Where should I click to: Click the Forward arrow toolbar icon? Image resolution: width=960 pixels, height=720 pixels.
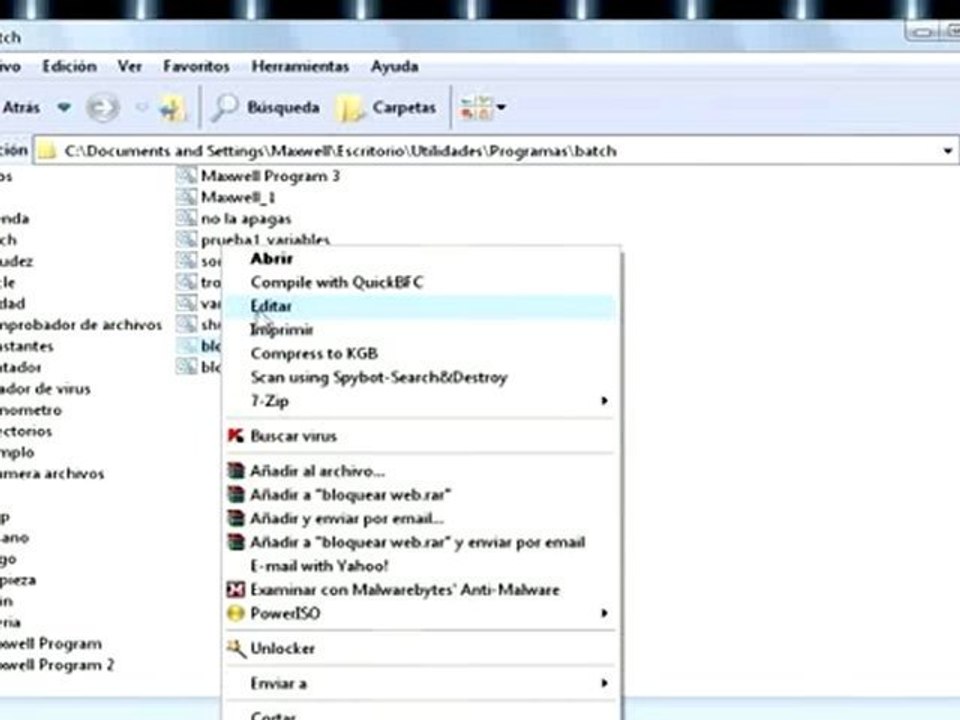[x=102, y=108]
